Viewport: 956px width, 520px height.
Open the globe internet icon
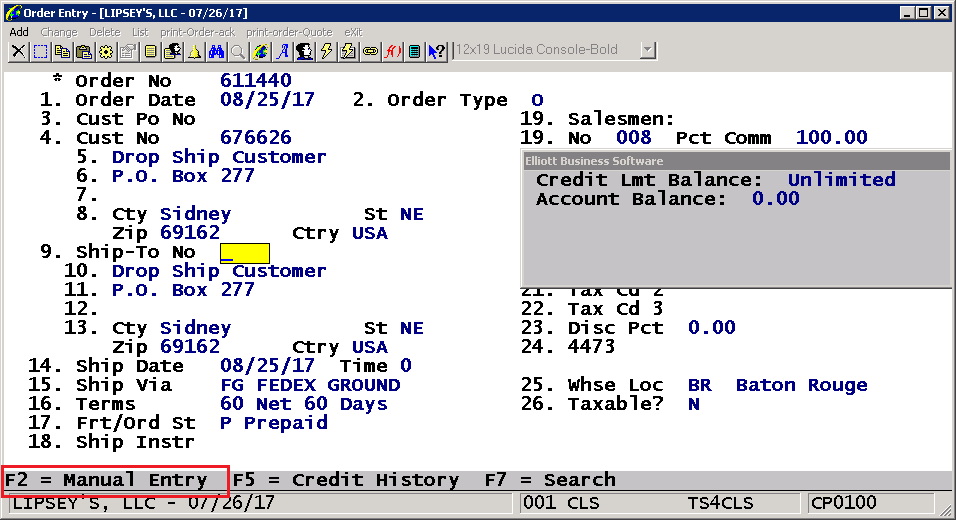point(260,51)
